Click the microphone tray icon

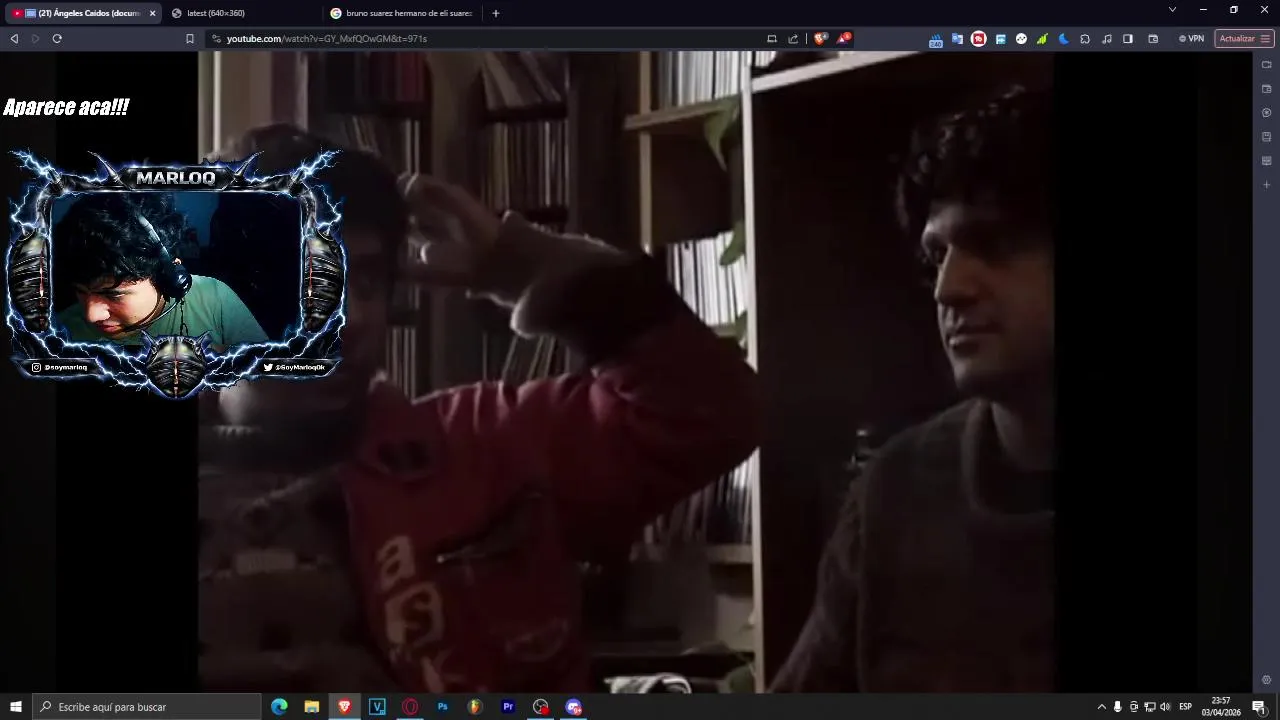[x=1118, y=707]
